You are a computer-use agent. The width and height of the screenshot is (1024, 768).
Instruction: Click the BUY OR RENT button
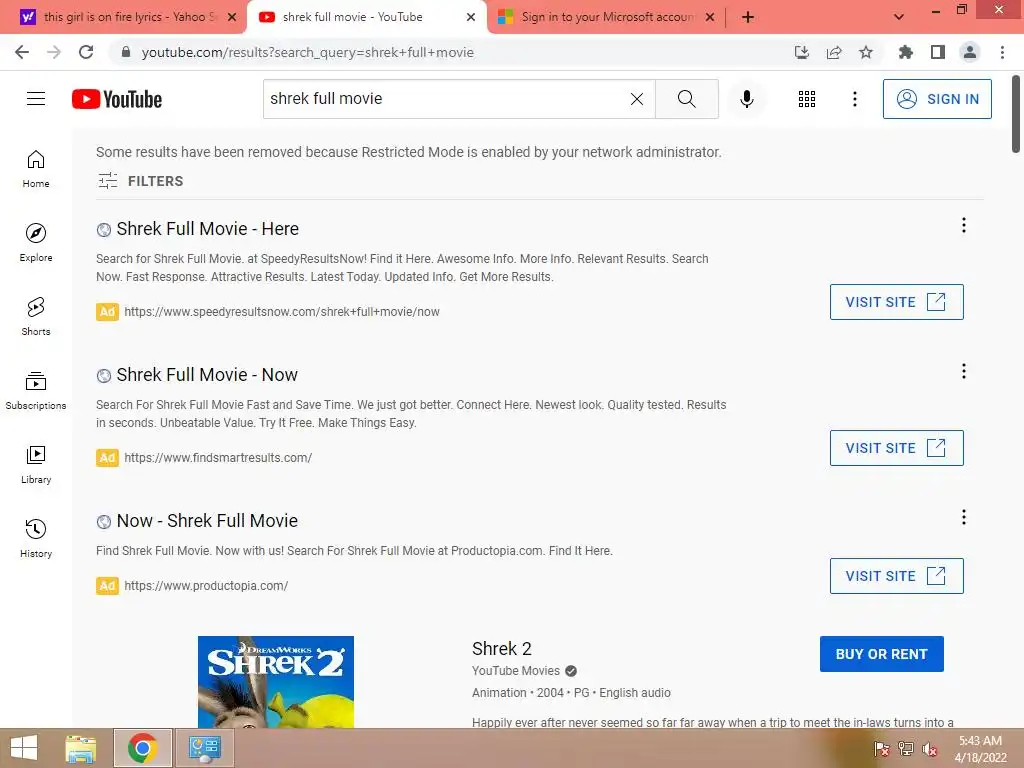click(882, 654)
